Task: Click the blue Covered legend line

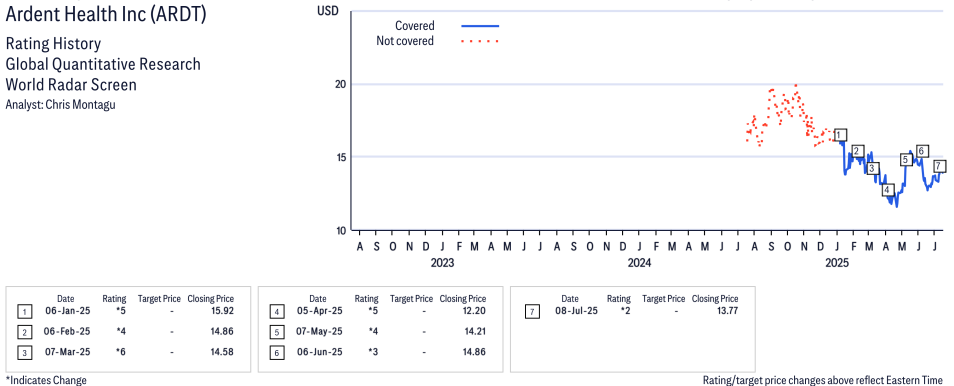Action: [x=480, y=26]
